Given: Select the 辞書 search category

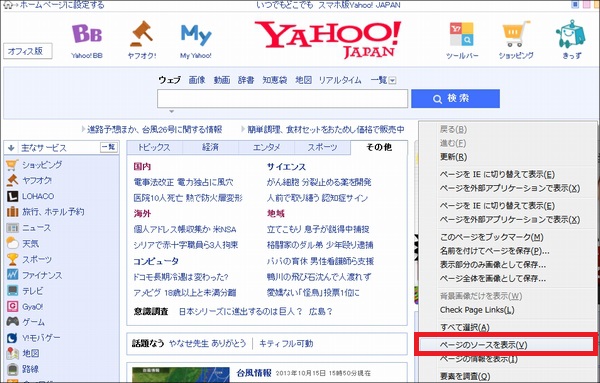Looking at the screenshot, I should click(x=246, y=80).
